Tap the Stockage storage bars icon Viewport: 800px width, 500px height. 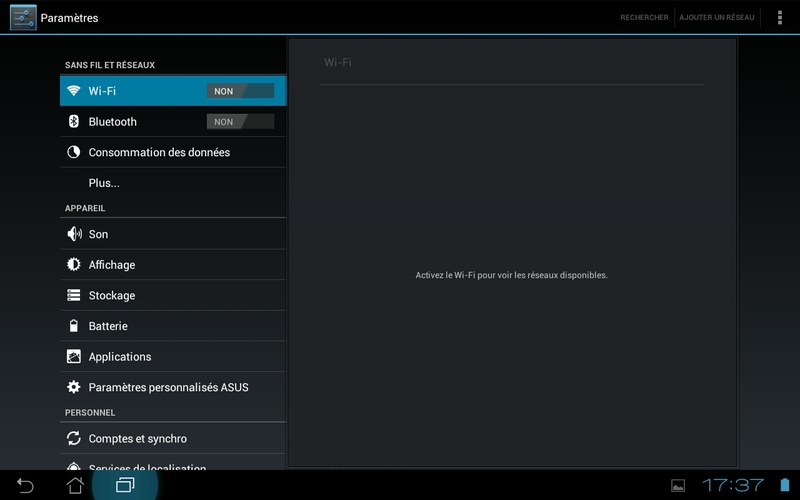click(x=73, y=295)
